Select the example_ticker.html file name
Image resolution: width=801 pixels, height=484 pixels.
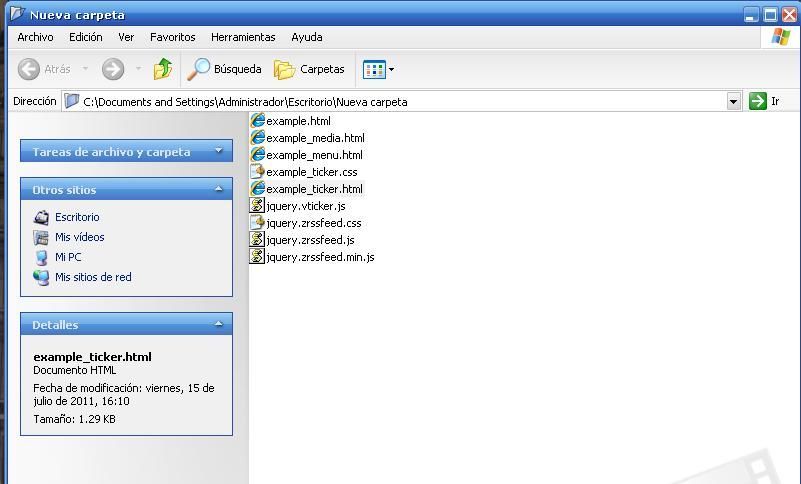click(x=314, y=189)
